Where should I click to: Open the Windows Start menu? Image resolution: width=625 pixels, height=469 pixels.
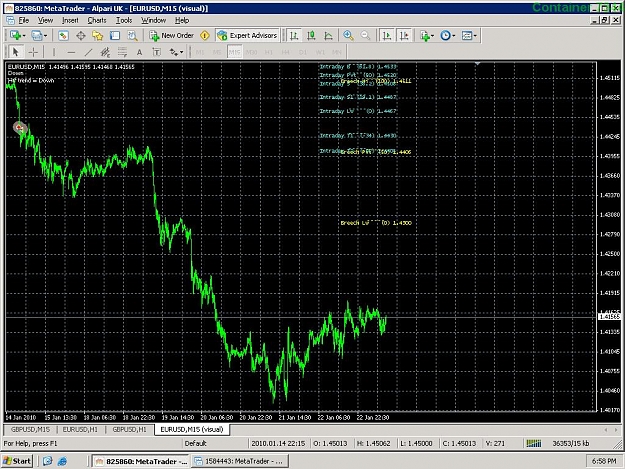coord(17,461)
